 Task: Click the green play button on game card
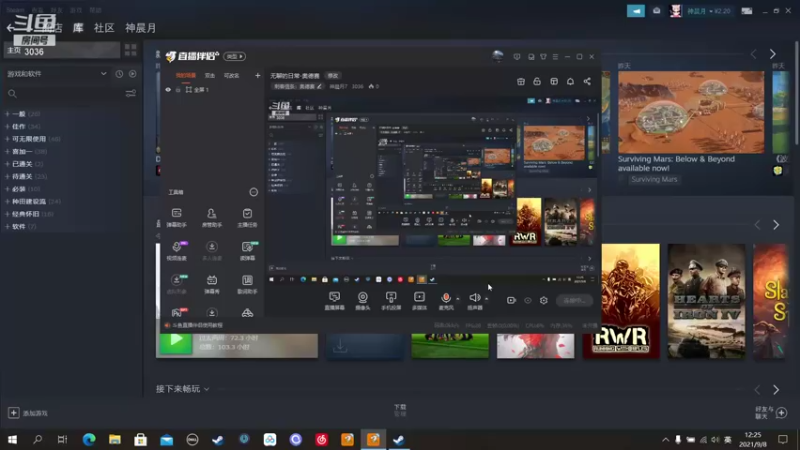[176, 341]
